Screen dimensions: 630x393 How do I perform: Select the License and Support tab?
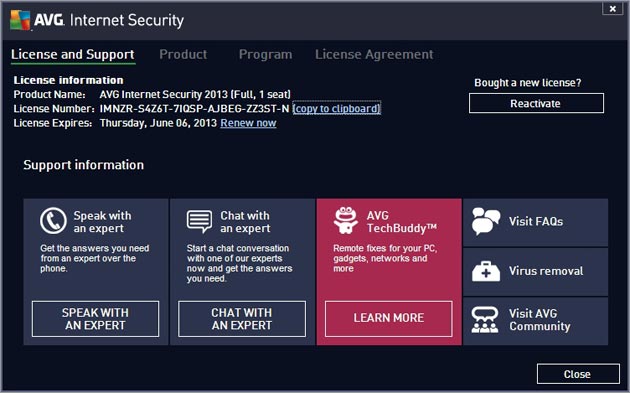(73, 54)
